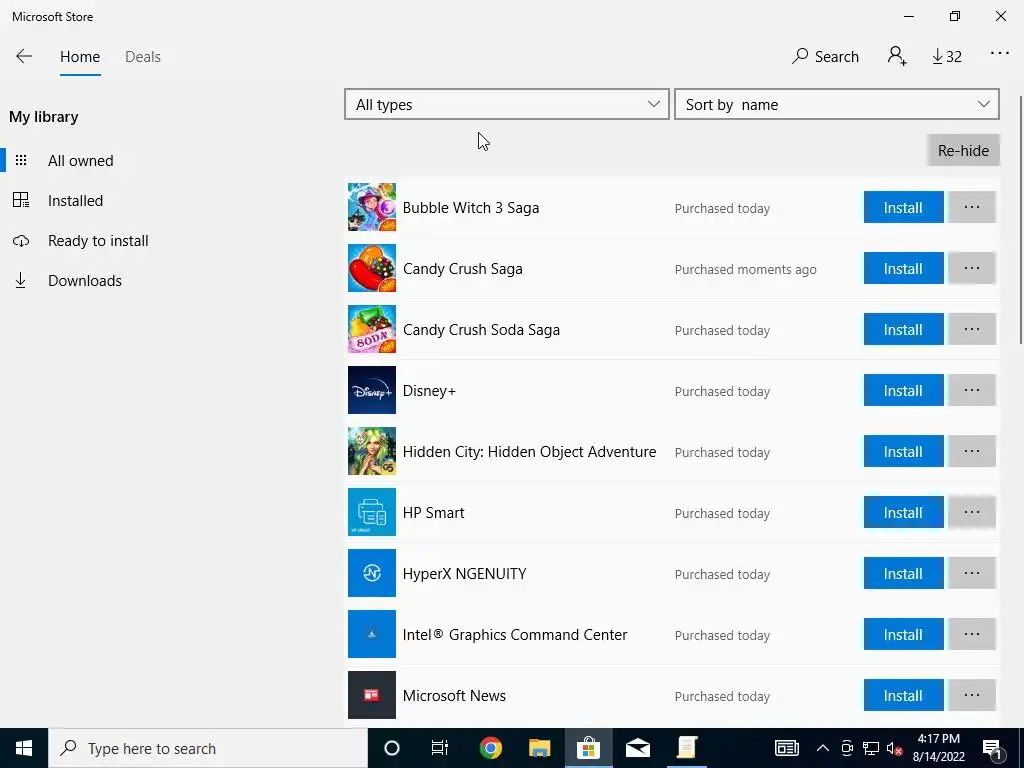Image resolution: width=1024 pixels, height=768 pixels.
Task: Click the Re-hide button
Action: (963, 150)
